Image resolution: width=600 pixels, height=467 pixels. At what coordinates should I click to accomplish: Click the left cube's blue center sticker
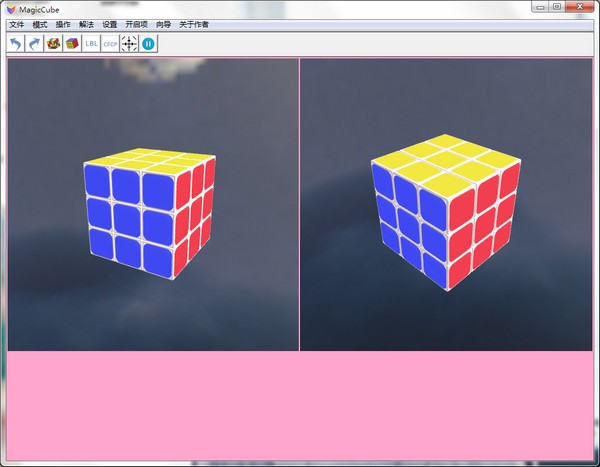(x=127, y=217)
